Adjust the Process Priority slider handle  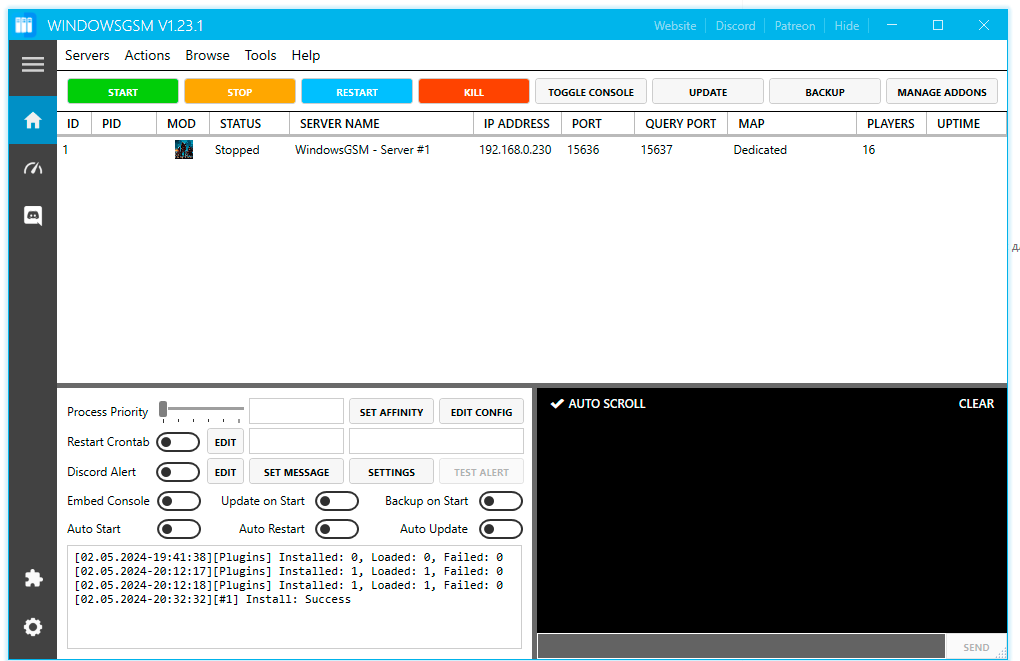163,409
